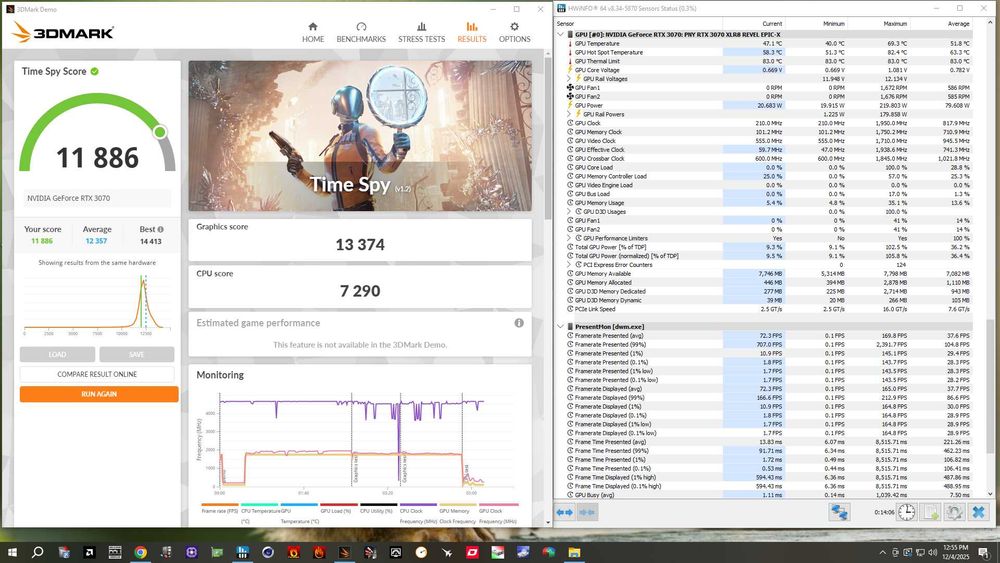The width and height of the screenshot is (1000, 563).
Task: Select the GPU Core Load row
Action: (769, 167)
